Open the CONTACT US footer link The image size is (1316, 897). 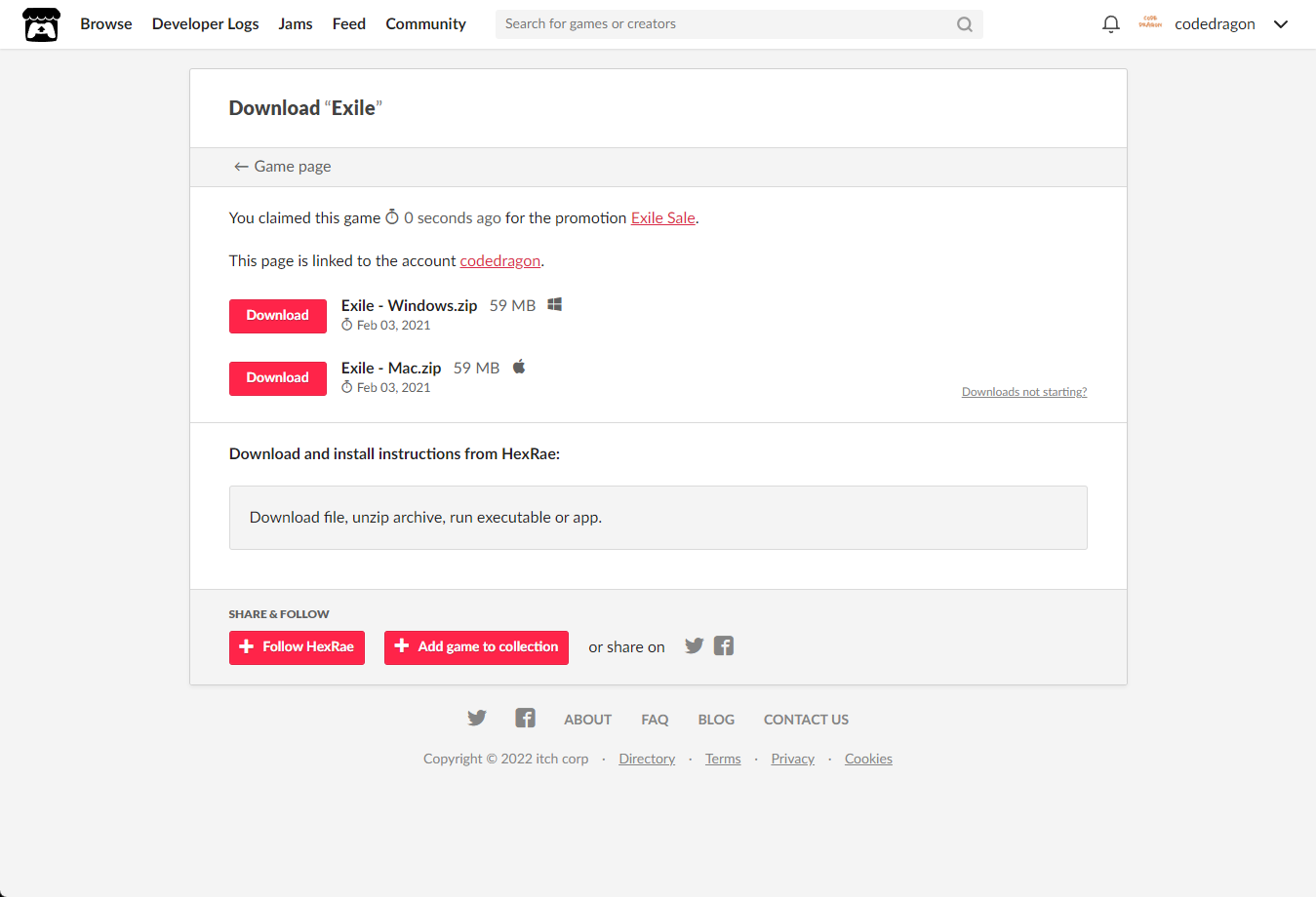[806, 720]
